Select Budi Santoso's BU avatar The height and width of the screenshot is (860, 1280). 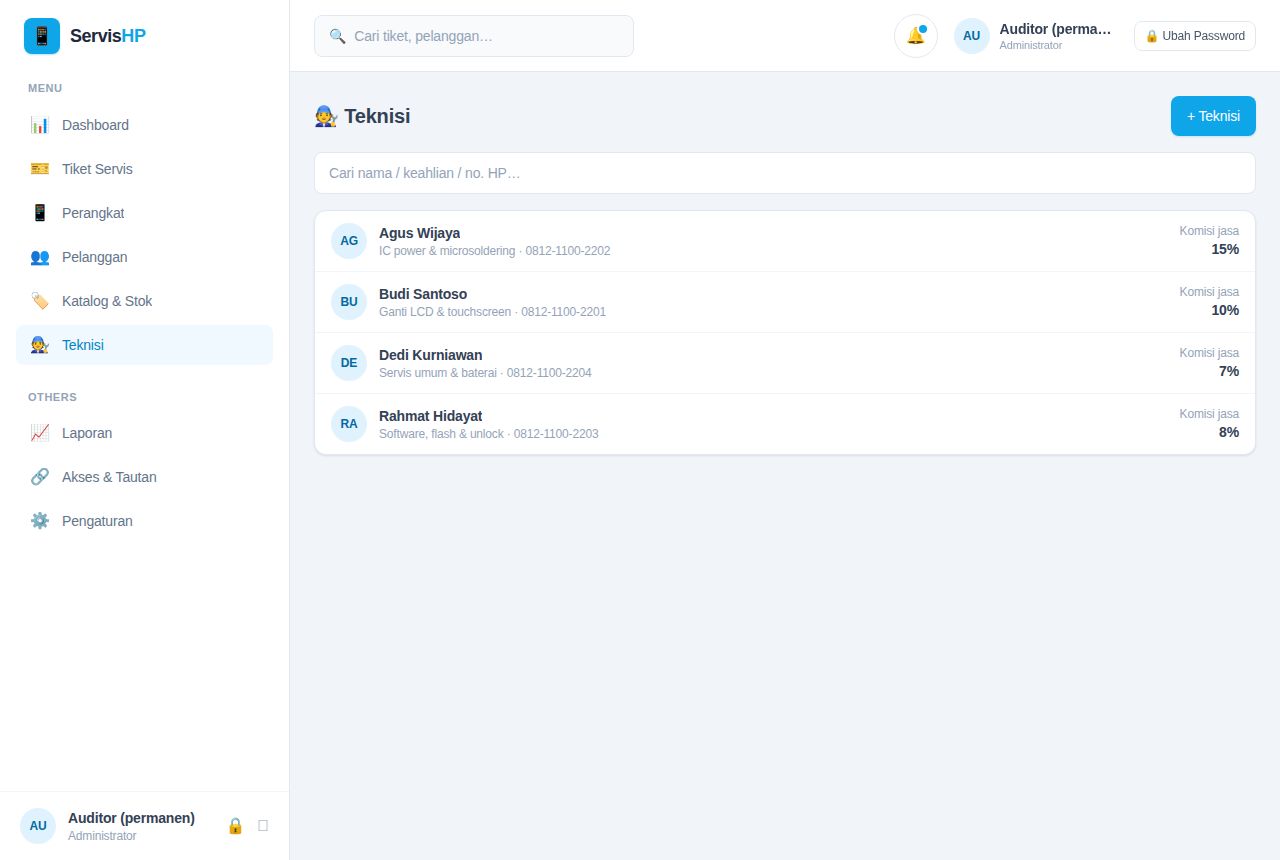(x=349, y=302)
